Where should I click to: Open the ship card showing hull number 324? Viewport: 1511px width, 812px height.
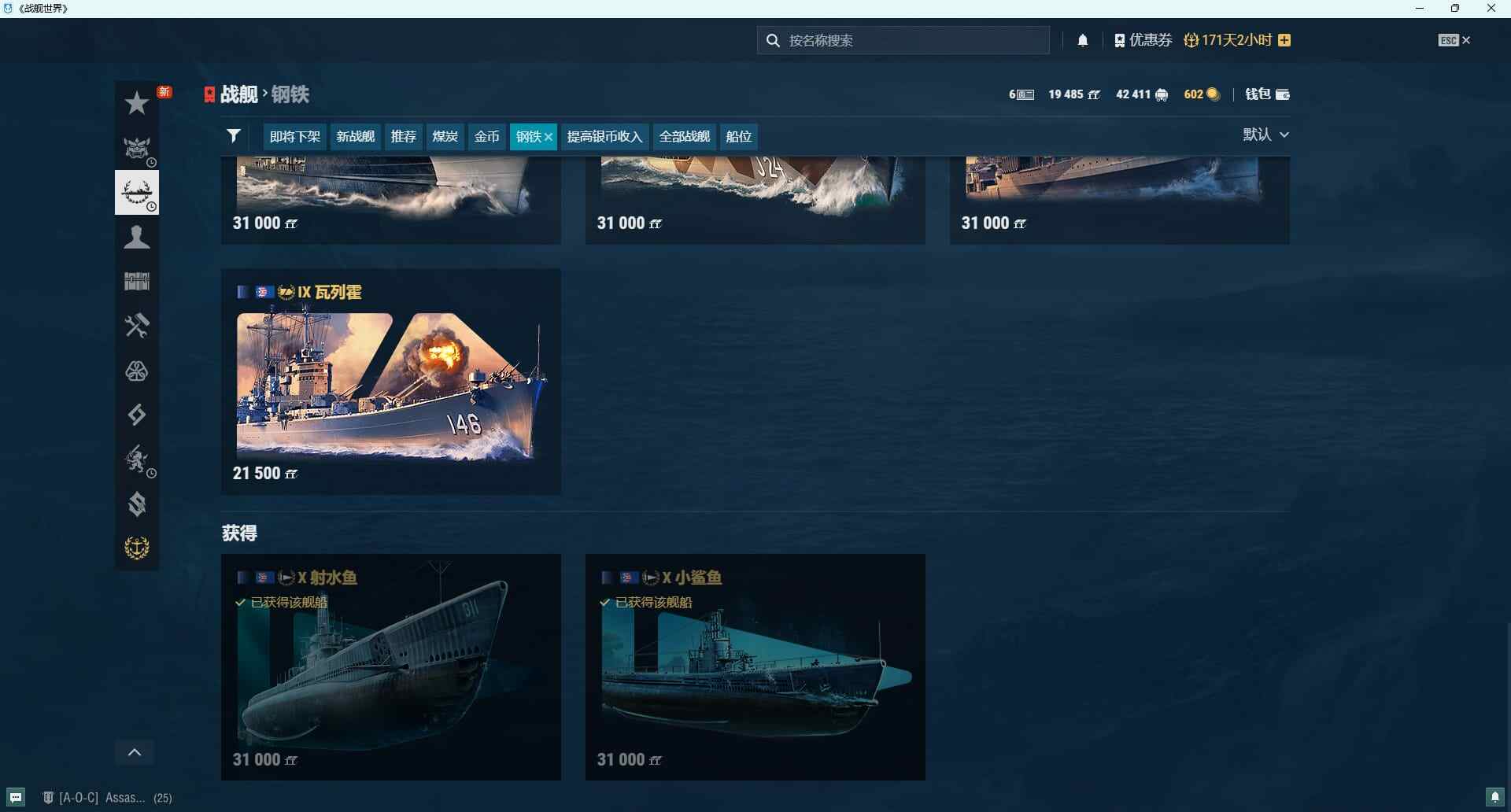[755, 200]
